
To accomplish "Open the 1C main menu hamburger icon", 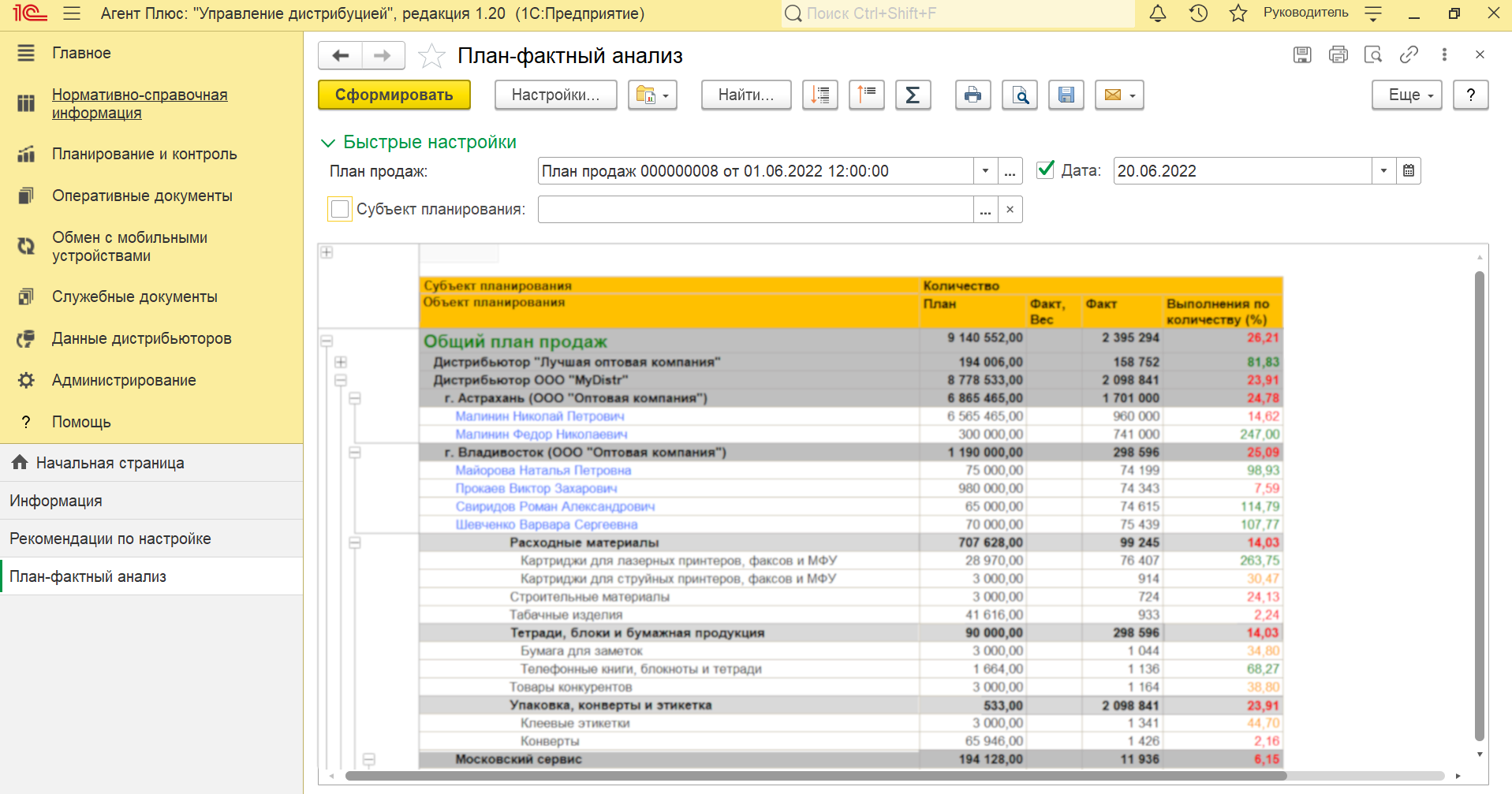I will [72, 13].
